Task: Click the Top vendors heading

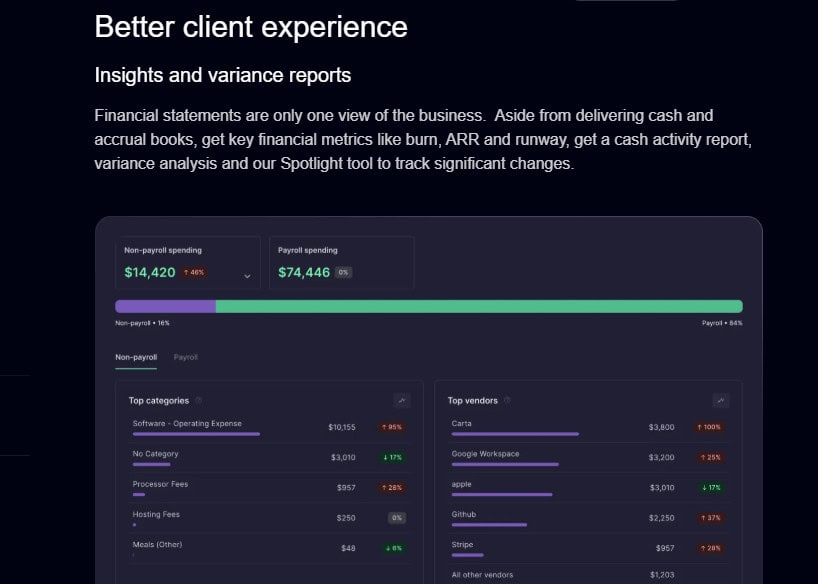Action: point(473,401)
